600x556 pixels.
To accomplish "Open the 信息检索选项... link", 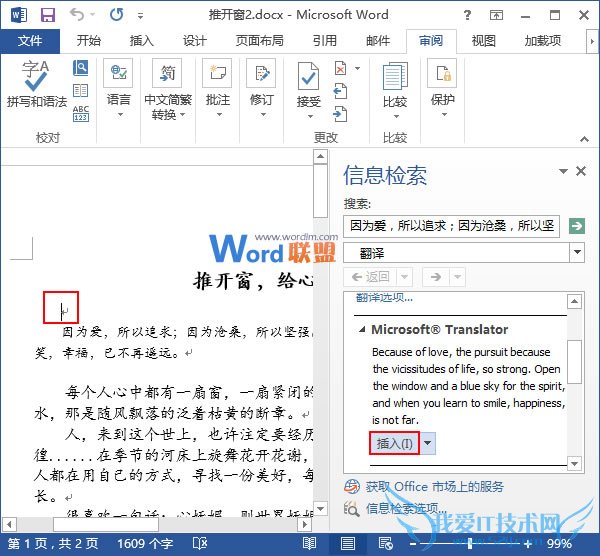I will pyautogui.click(x=406, y=508).
